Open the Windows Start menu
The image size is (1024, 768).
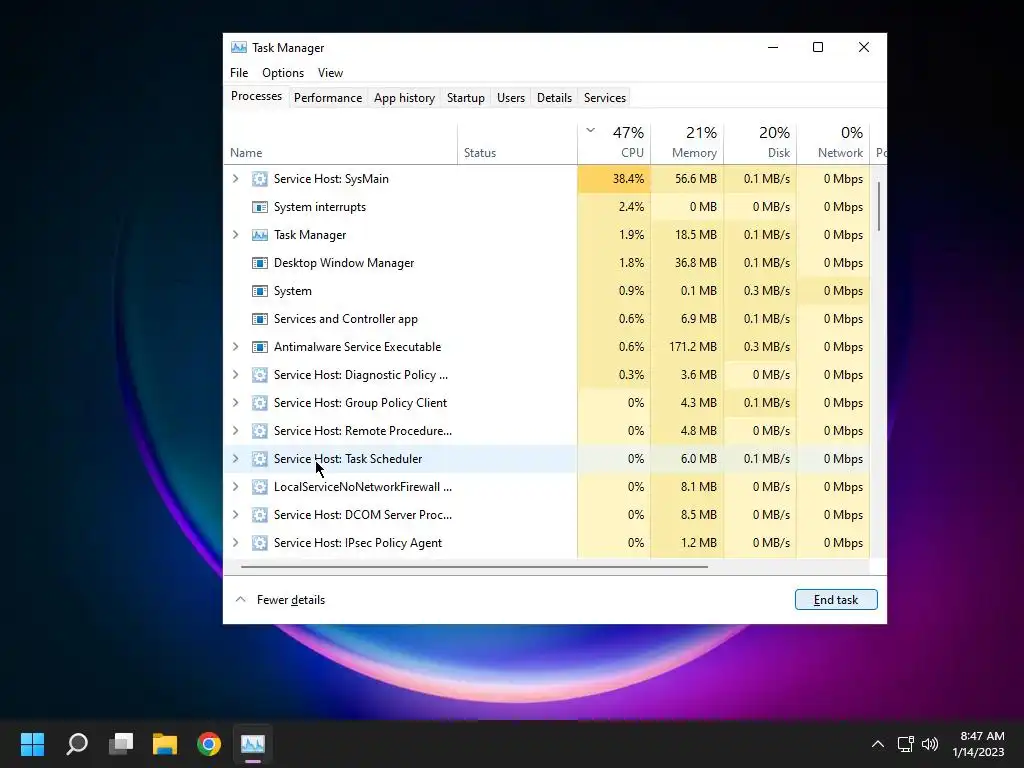pyautogui.click(x=32, y=744)
